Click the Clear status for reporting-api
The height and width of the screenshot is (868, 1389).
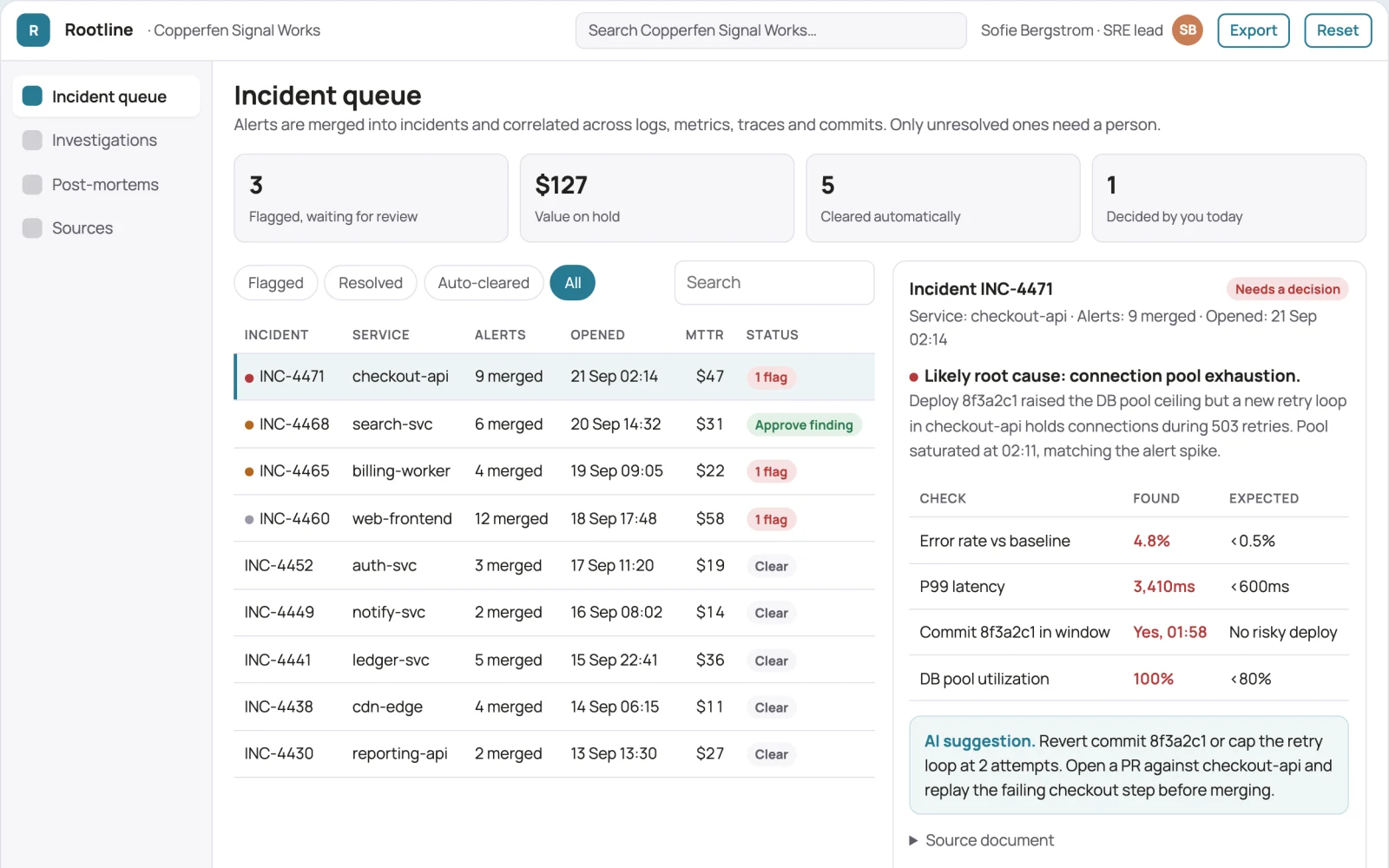(771, 754)
